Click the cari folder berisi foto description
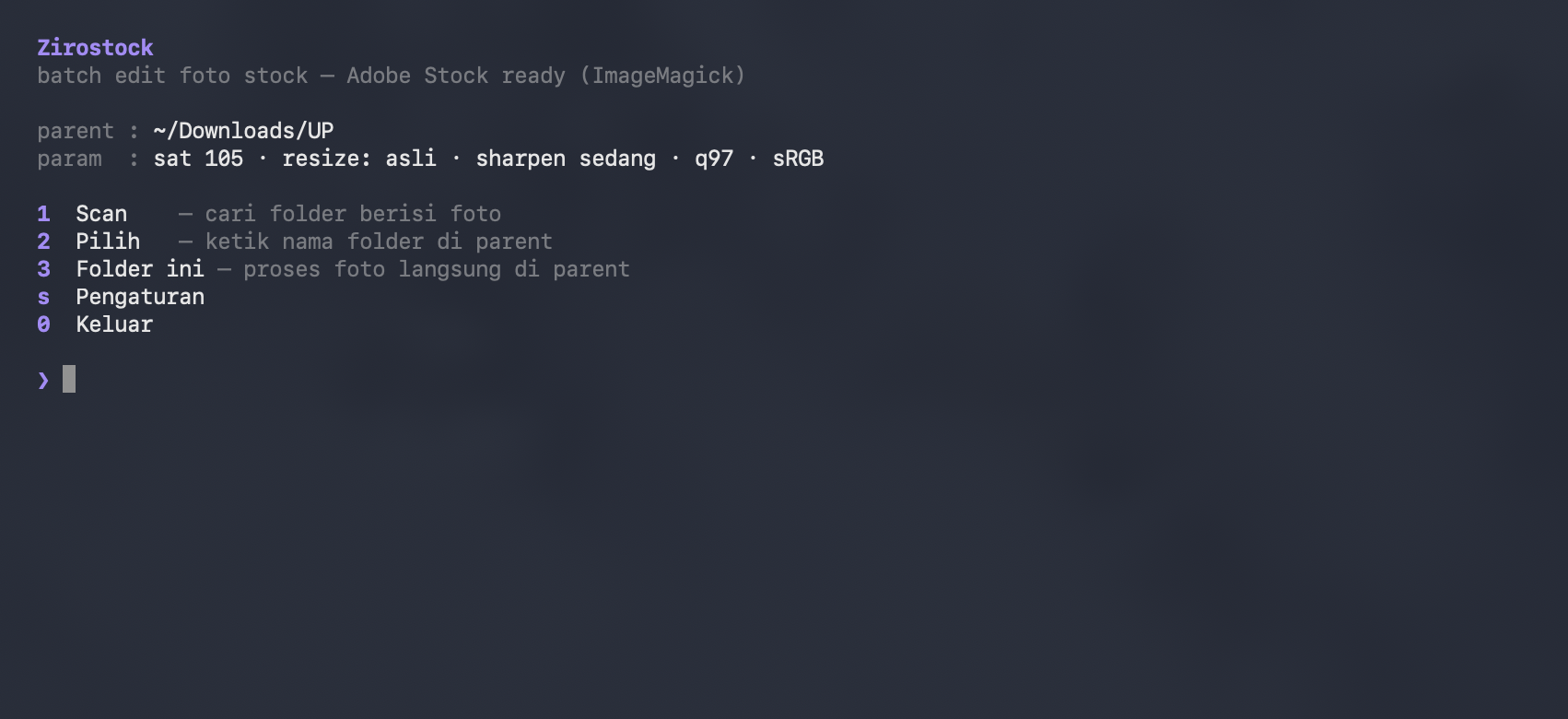Screen dimensions: 1568x719 353,214
